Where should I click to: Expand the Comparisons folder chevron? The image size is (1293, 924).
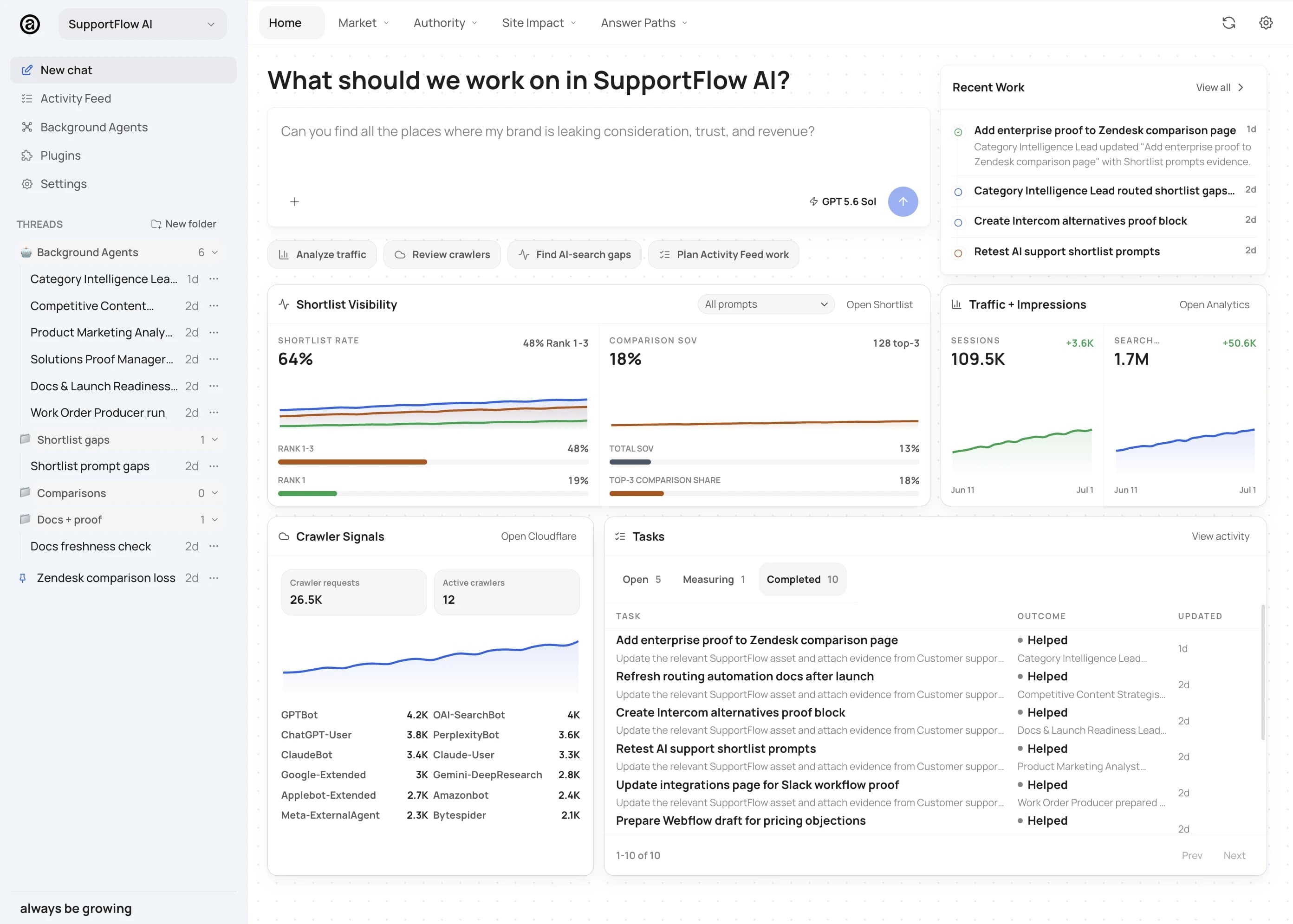click(215, 493)
